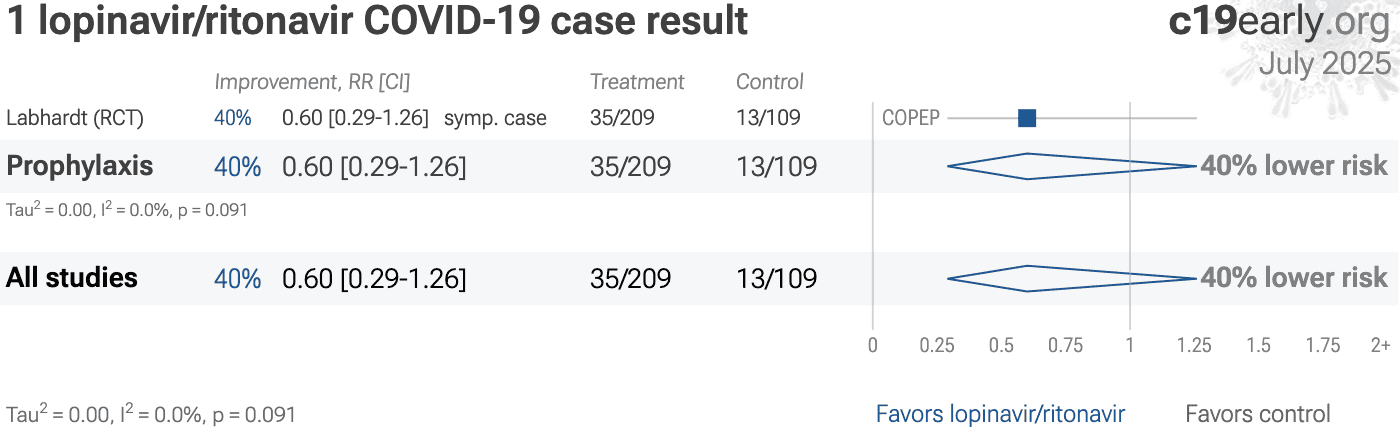Select the Treatment column header
This screenshot has height=429, width=1400.
click(x=637, y=82)
